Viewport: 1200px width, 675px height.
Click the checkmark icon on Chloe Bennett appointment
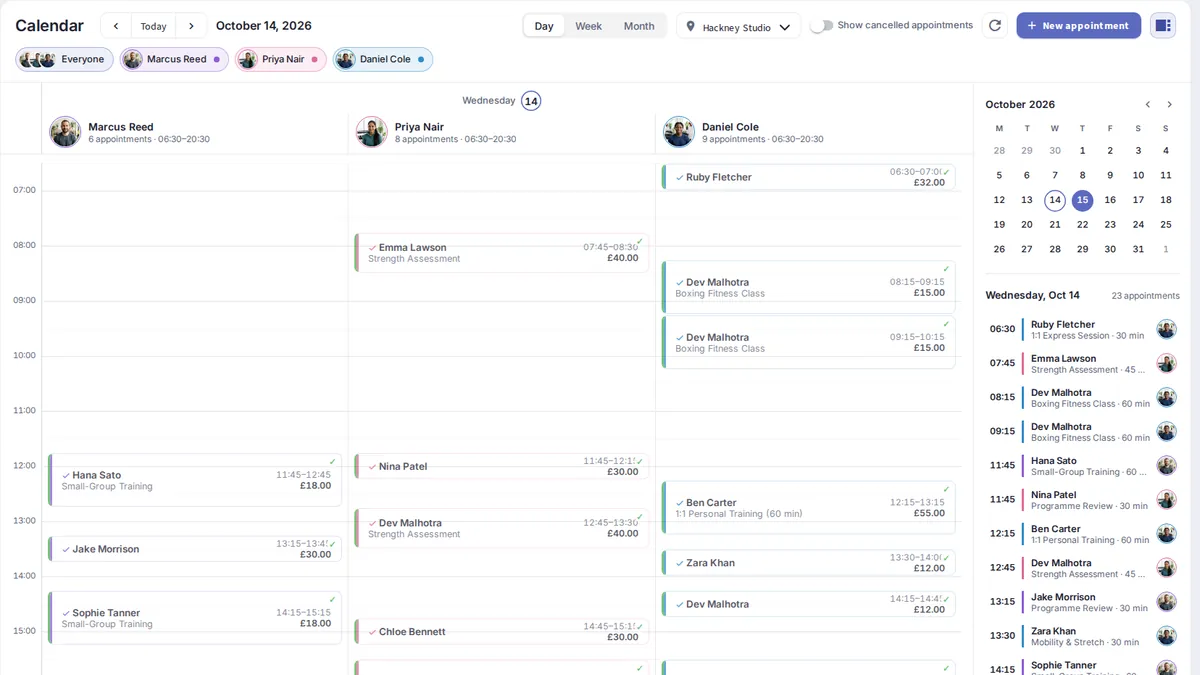(373, 632)
